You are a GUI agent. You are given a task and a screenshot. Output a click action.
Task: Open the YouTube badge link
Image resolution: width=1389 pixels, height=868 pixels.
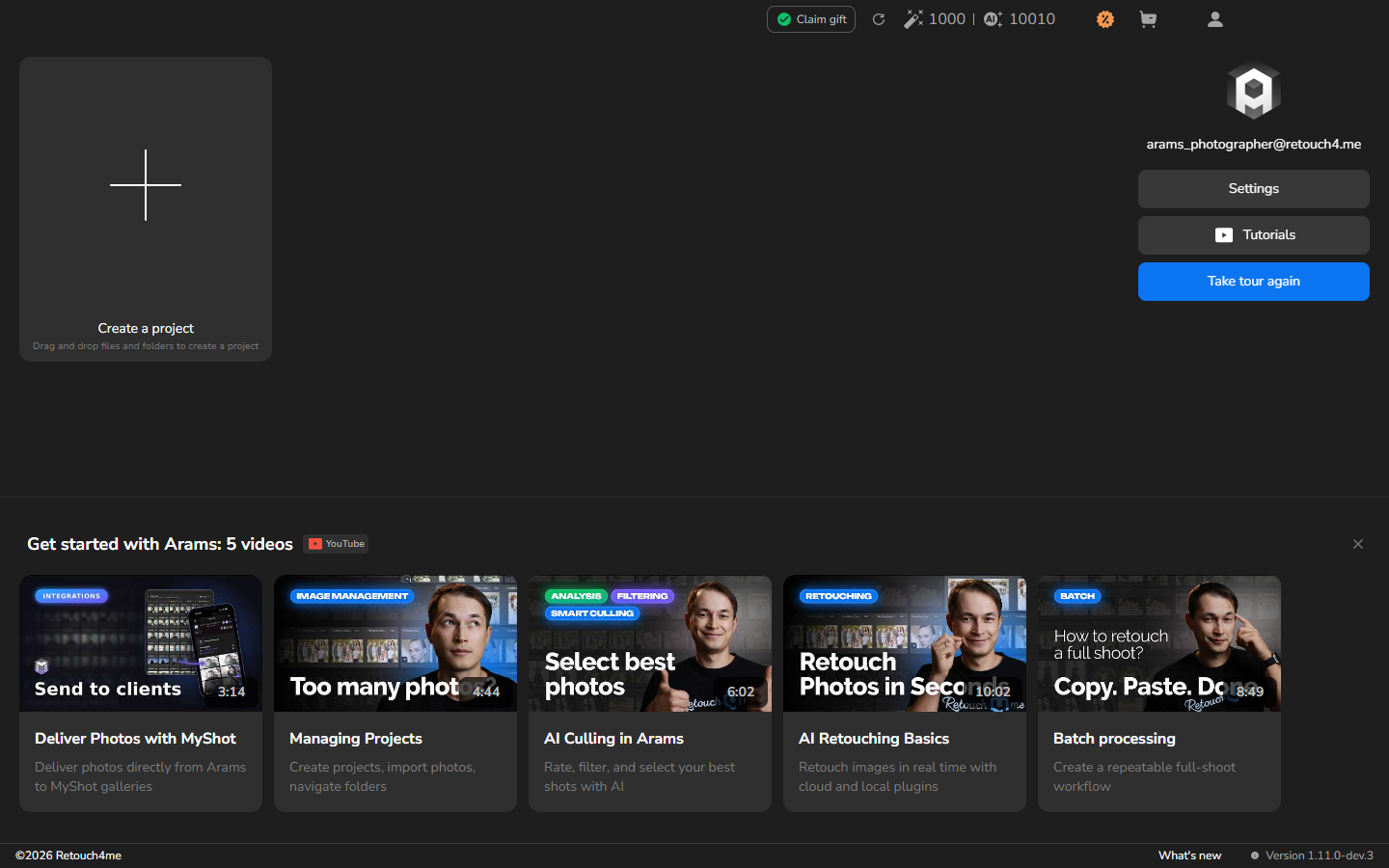[336, 544]
